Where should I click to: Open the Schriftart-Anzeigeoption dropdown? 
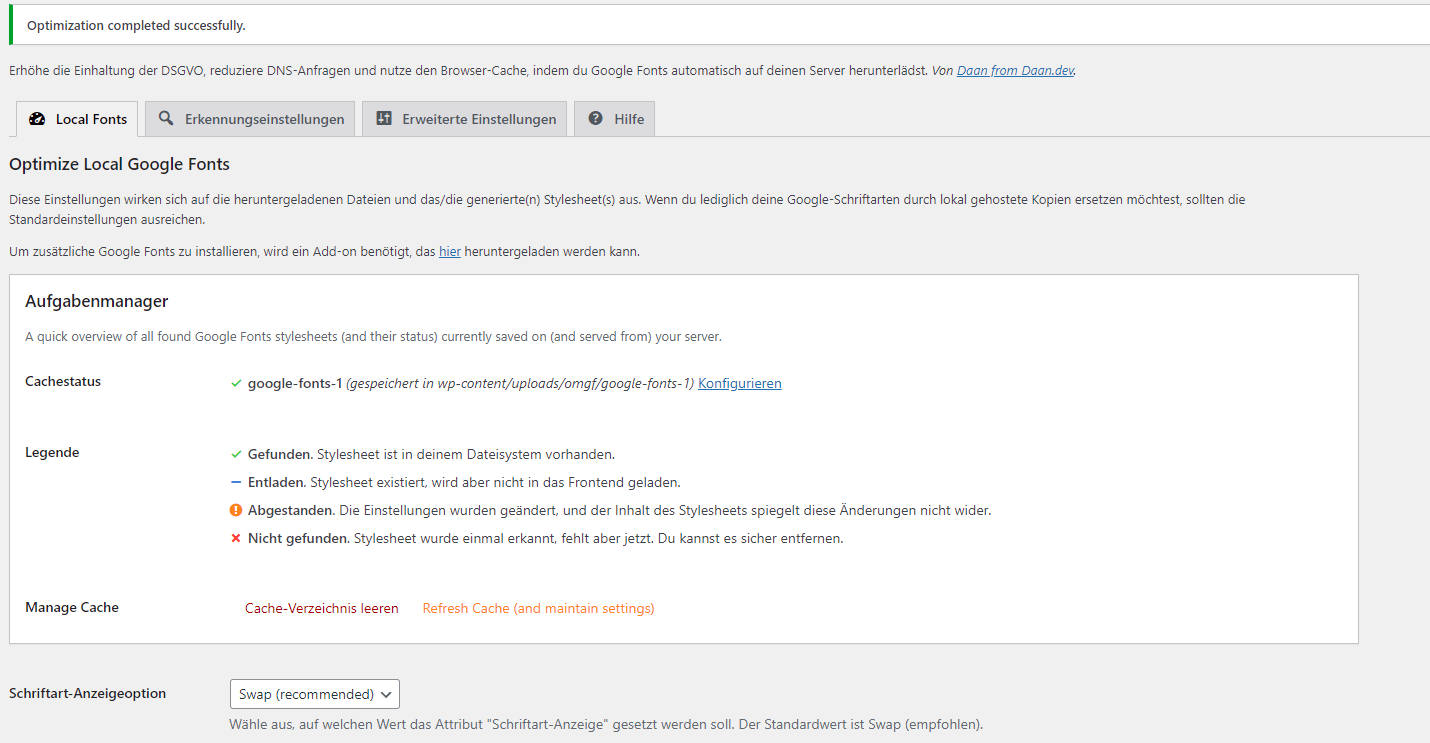[315, 694]
